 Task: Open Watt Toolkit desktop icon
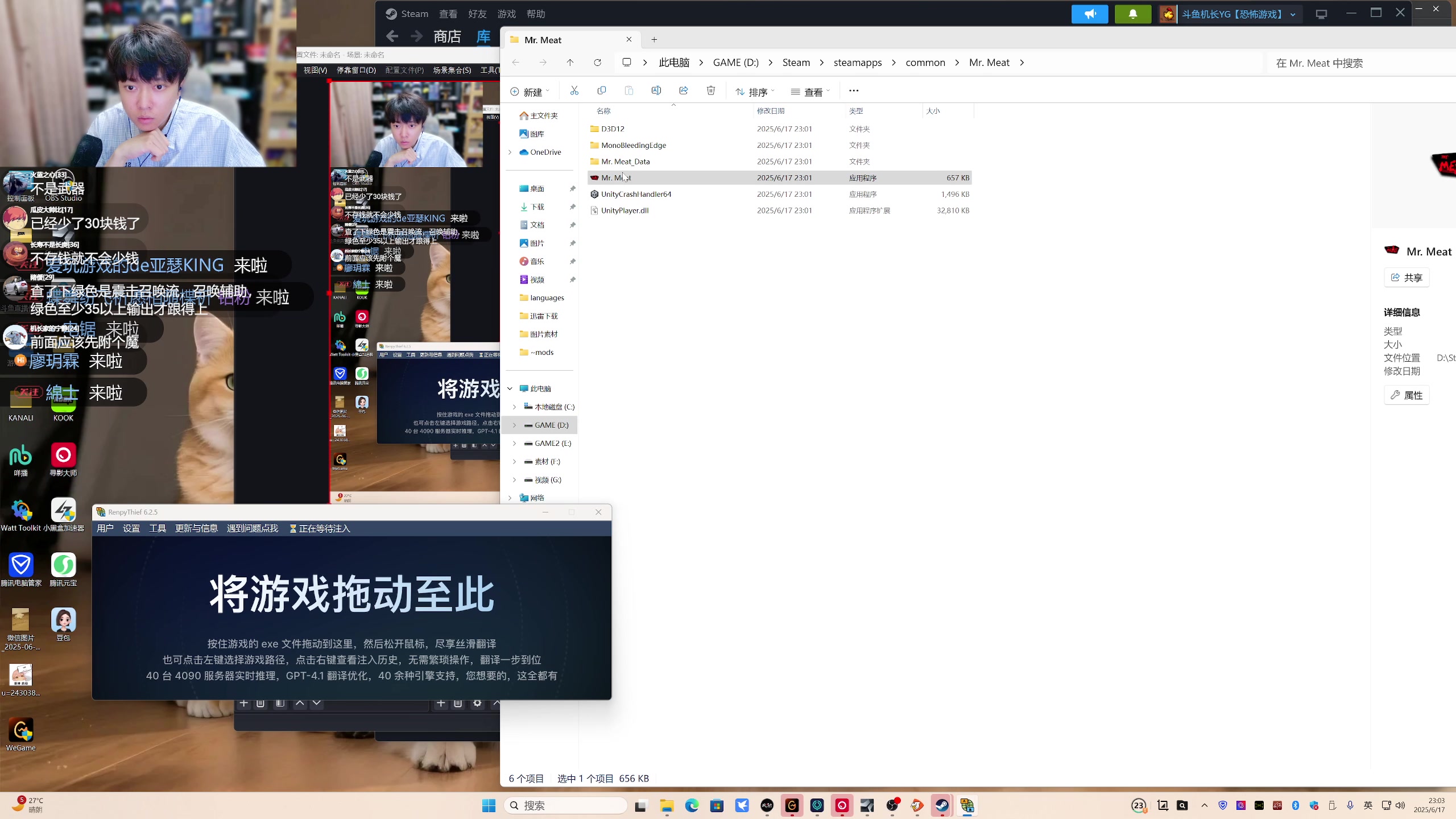pos(21,515)
